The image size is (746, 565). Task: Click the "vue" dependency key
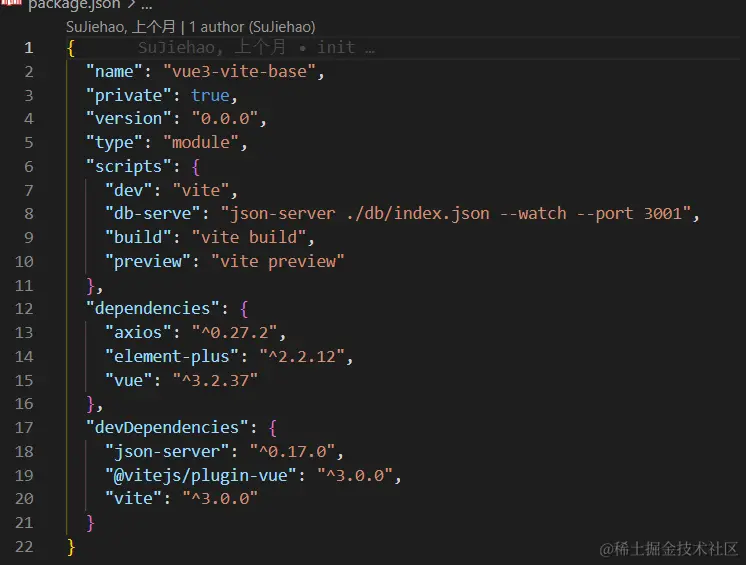128,380
